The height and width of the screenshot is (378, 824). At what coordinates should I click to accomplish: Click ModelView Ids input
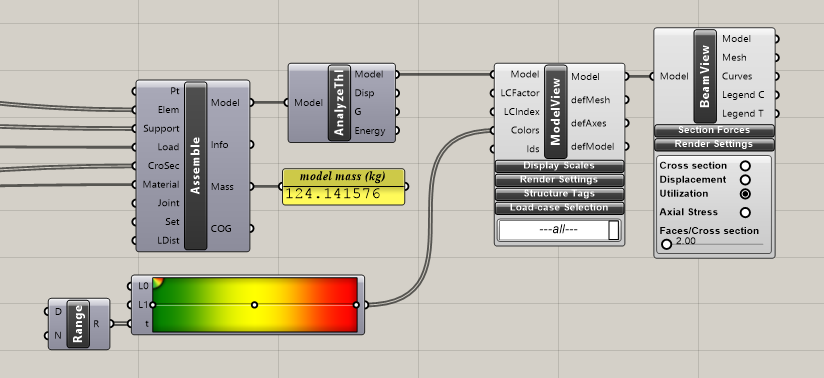click(x=533, y=149)
